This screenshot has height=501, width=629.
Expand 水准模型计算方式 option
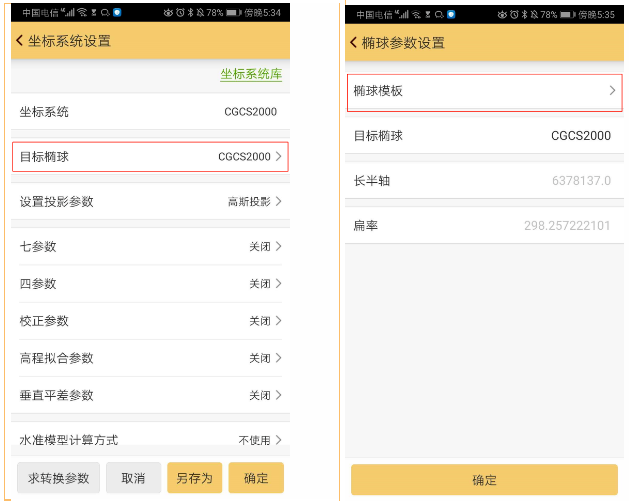click(150, 440)
